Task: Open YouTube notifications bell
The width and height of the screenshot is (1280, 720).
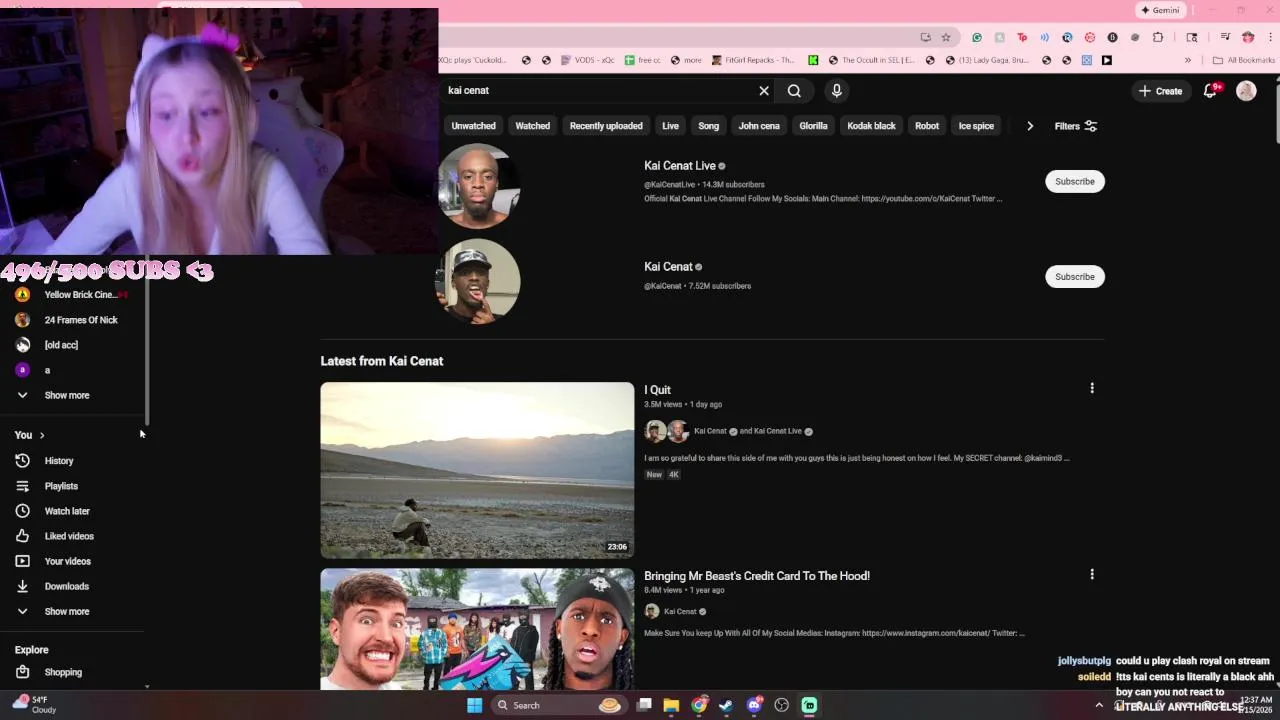Action: point(1210,91)
